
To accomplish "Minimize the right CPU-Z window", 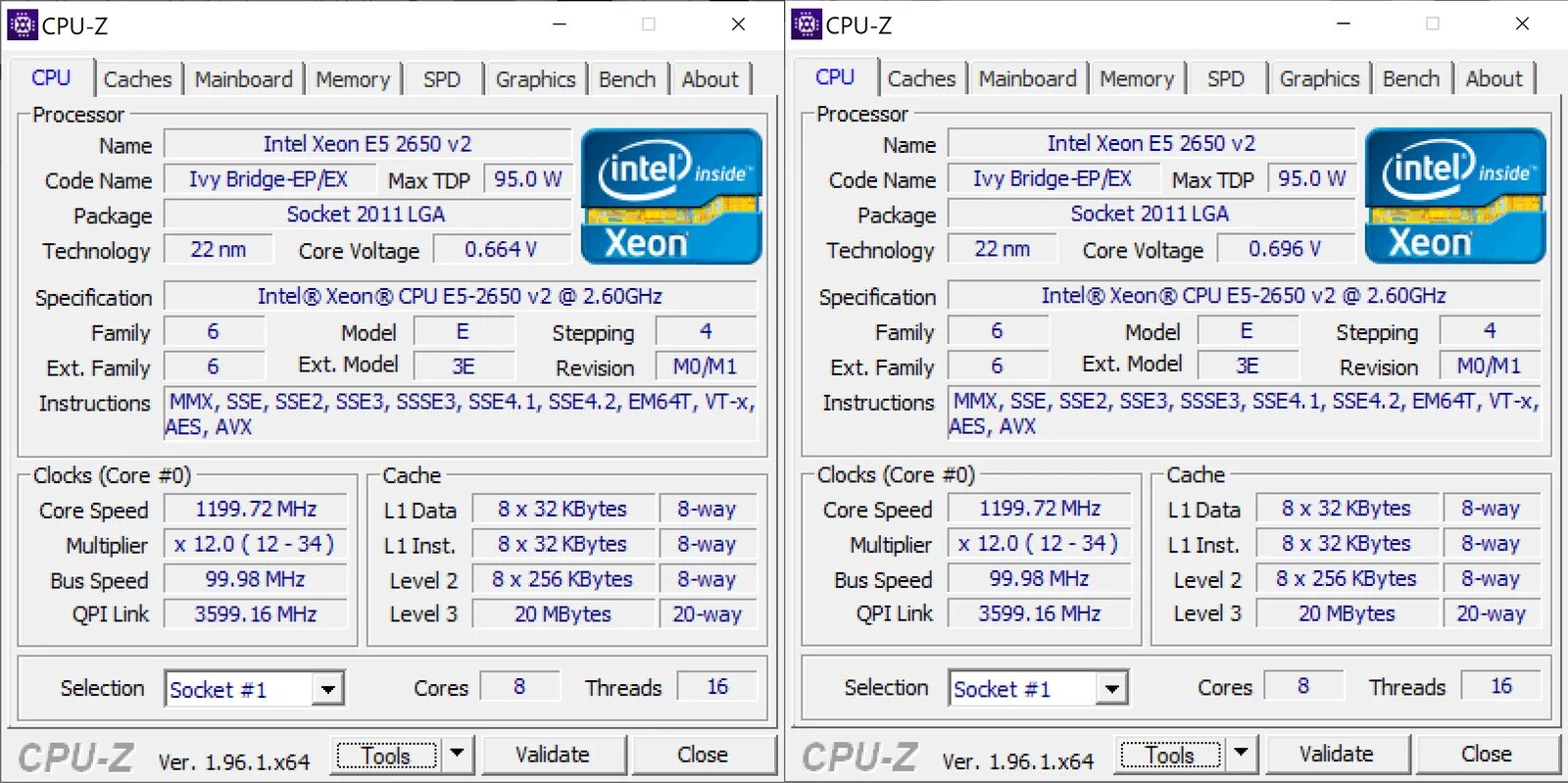I will pos(1344,24).
